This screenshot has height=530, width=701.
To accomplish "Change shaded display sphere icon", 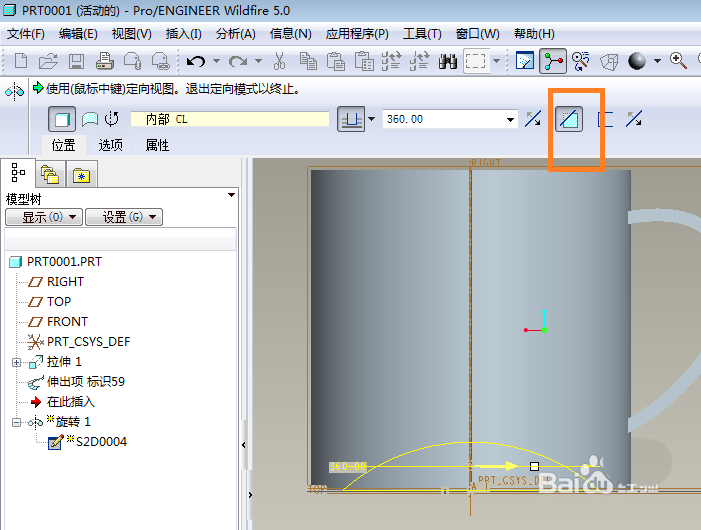I will click(x=637, y=61).
